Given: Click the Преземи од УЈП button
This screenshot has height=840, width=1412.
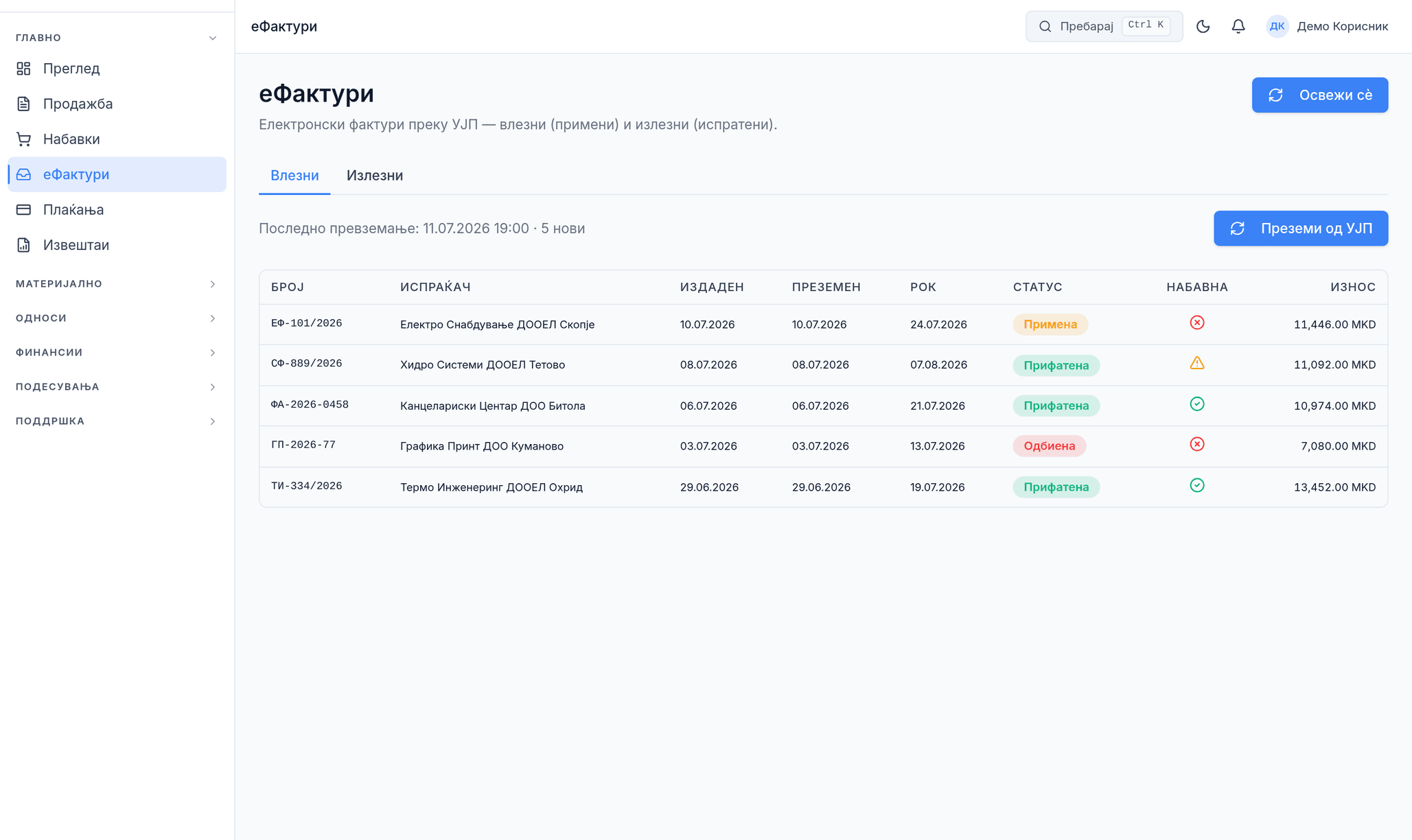Looking at the screenshot, I should (1300, 229).
